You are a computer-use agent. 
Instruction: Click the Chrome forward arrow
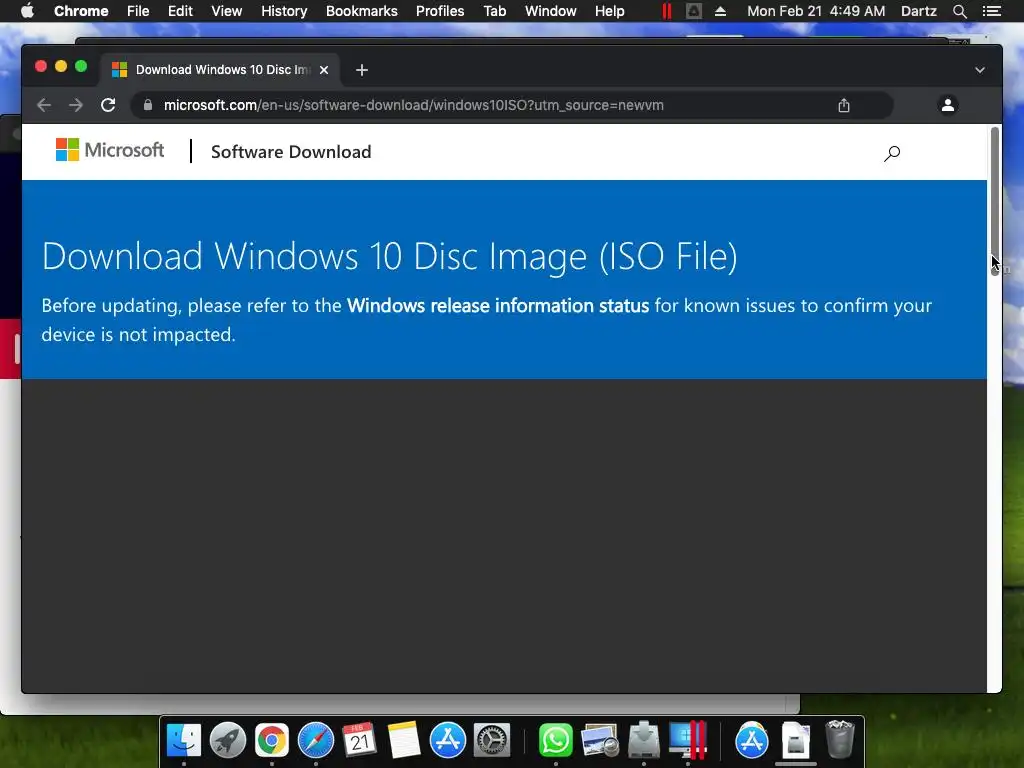tap(76, 105)
